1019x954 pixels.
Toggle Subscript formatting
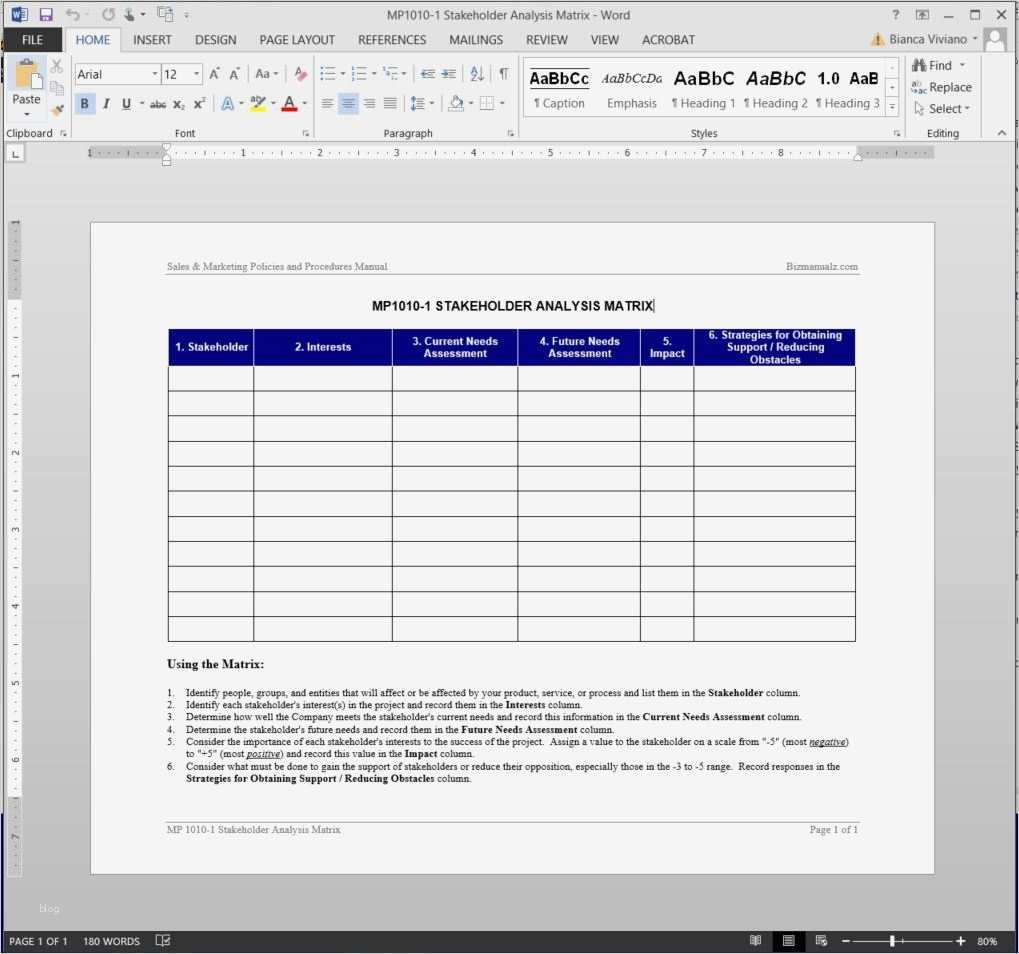(179, 104)
